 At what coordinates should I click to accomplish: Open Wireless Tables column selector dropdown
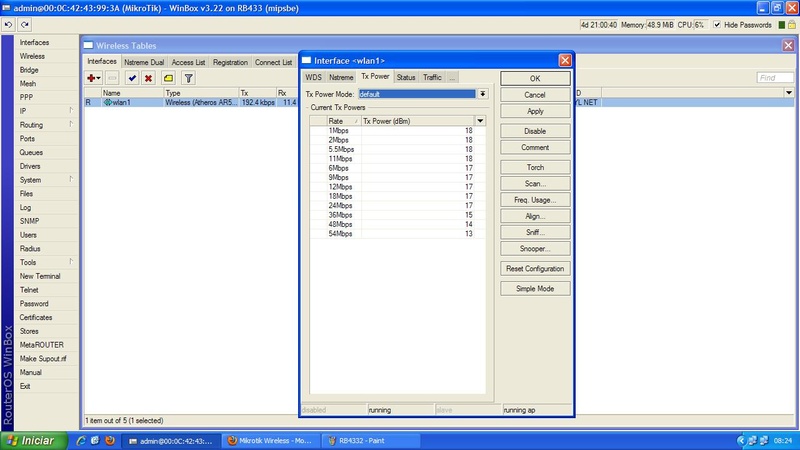click(789, 93)
